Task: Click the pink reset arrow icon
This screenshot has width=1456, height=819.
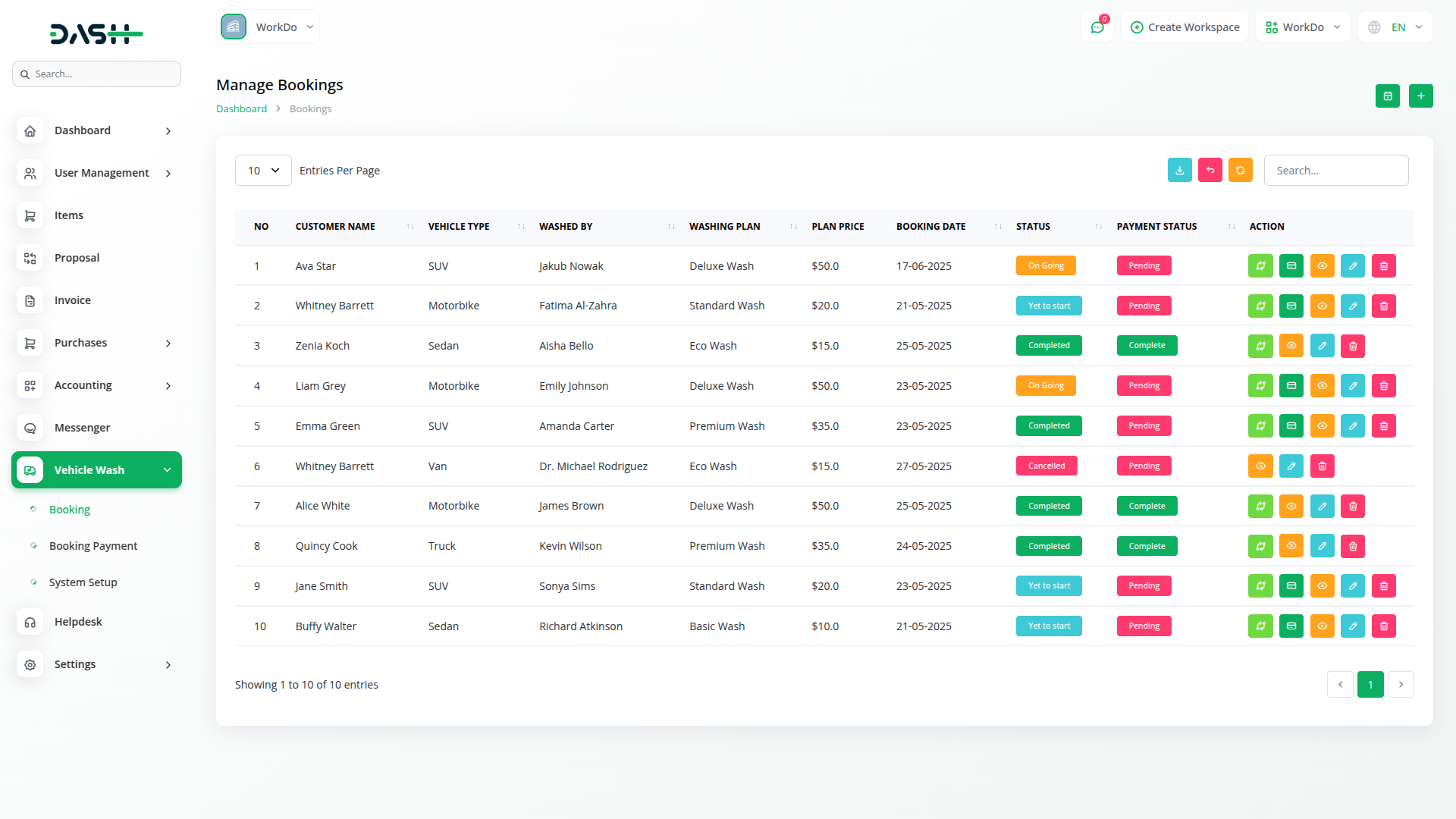Action: tap(1210, 171)
